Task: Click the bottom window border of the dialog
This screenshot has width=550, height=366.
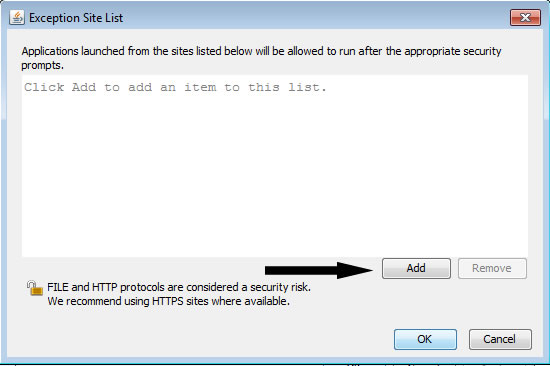Action: (275, 360)
